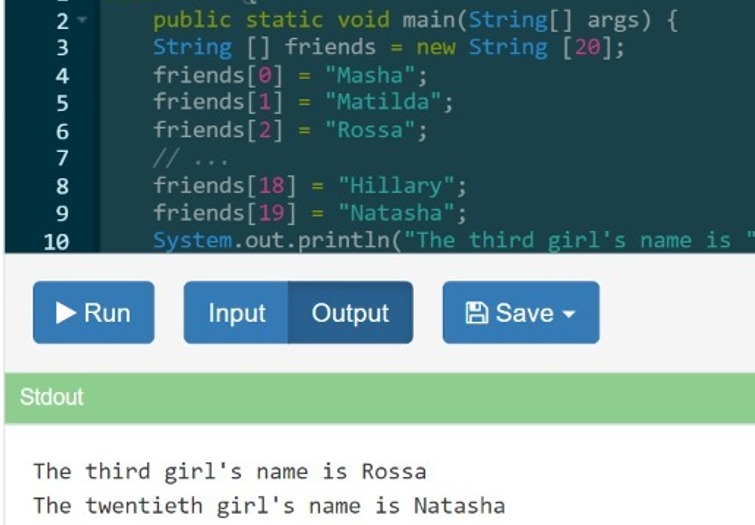Viewport: 755px width, 525px height.
Task: Place cursor in "Matilda" string
Action: coord(388,102)
